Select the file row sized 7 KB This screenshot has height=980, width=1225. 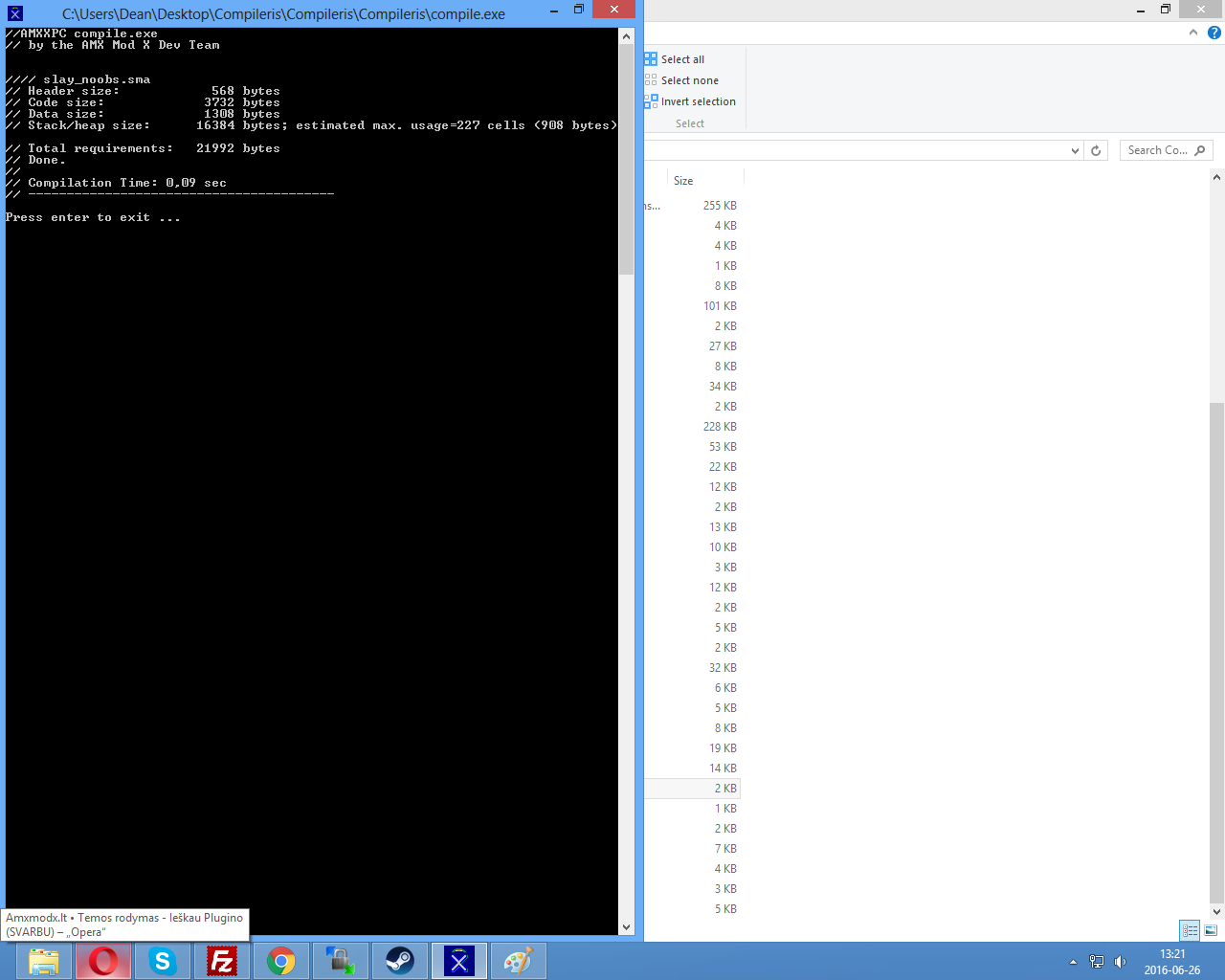693,849
